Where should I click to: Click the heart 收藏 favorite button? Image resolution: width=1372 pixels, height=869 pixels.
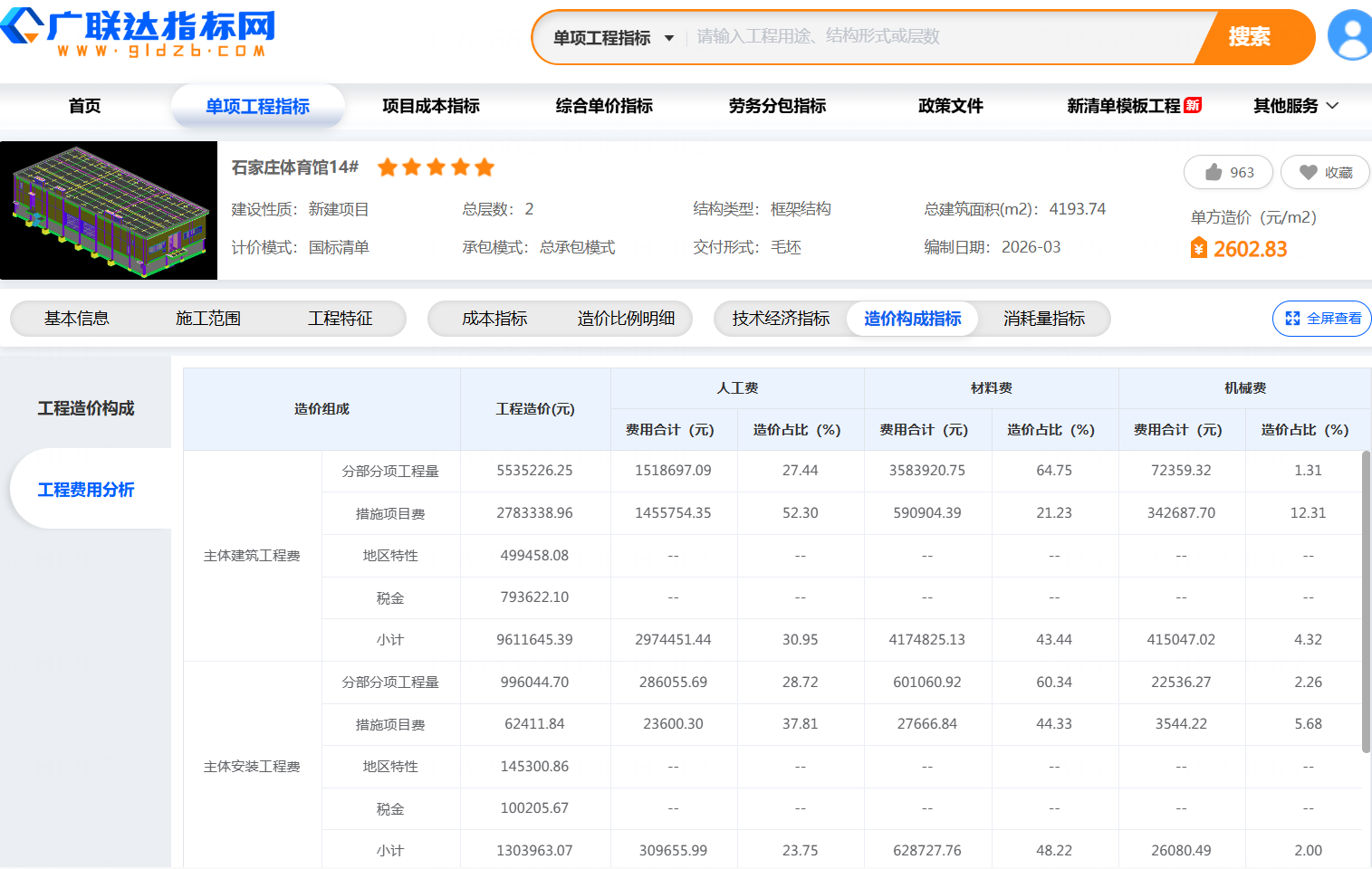pyautogui.click(x=1325, y=172)
